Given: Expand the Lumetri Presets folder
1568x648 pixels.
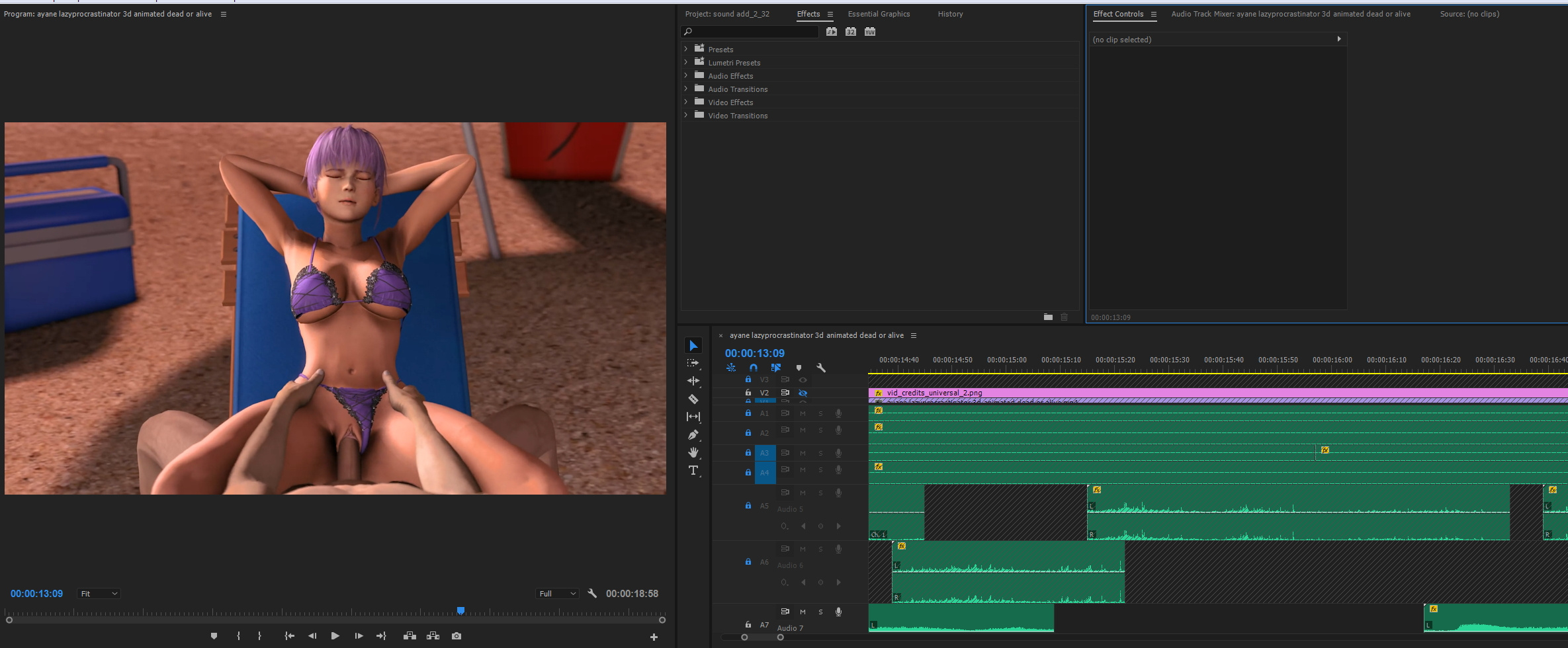Looking at the screenshot, I should (x=686, y=62).
